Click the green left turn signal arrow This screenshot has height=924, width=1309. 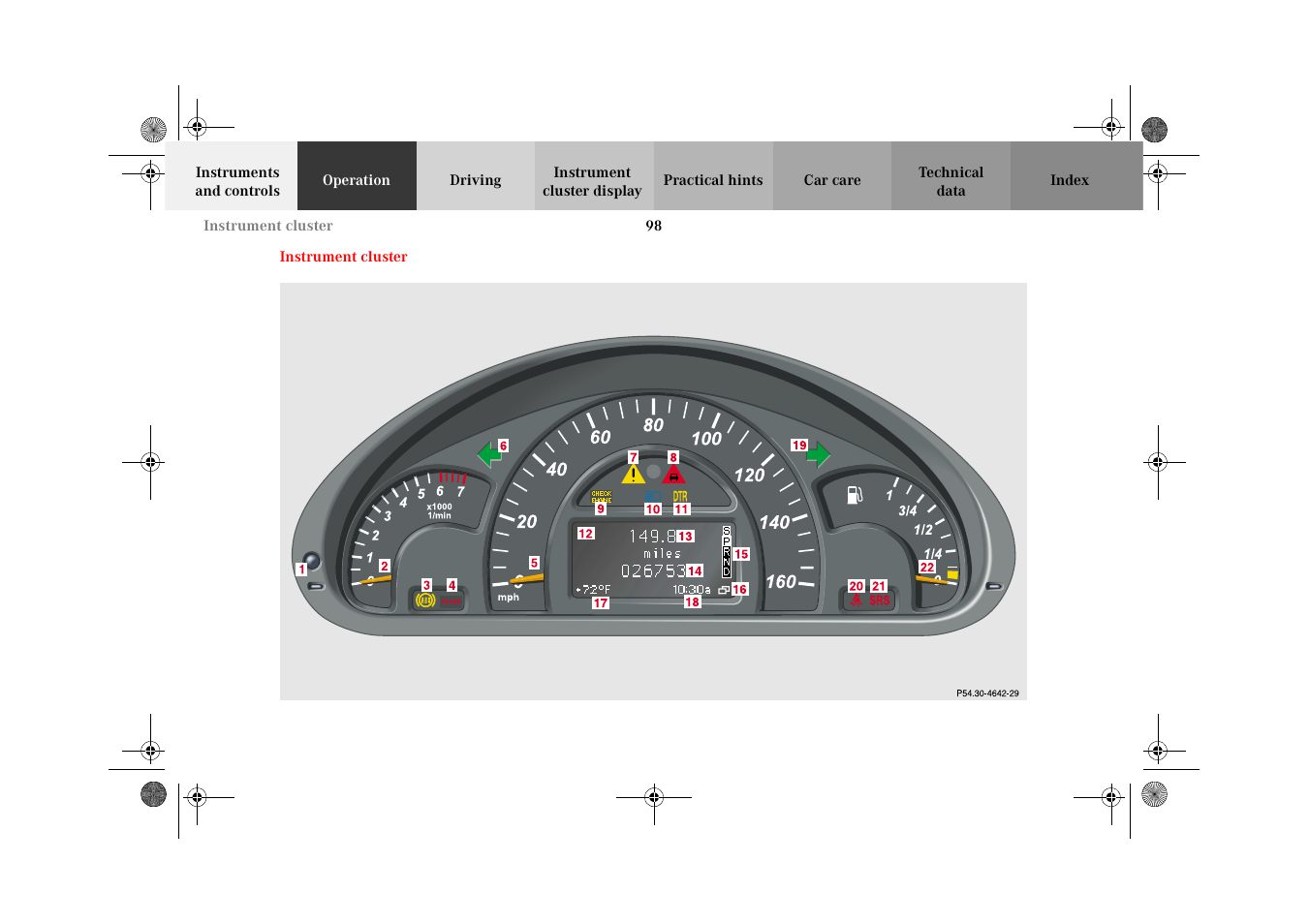(488, 453)
